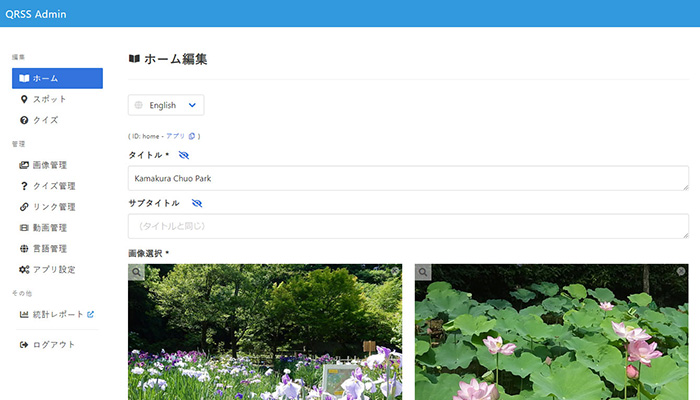
Task: Click the film icon for 動画管理
Action: point(24,228)
